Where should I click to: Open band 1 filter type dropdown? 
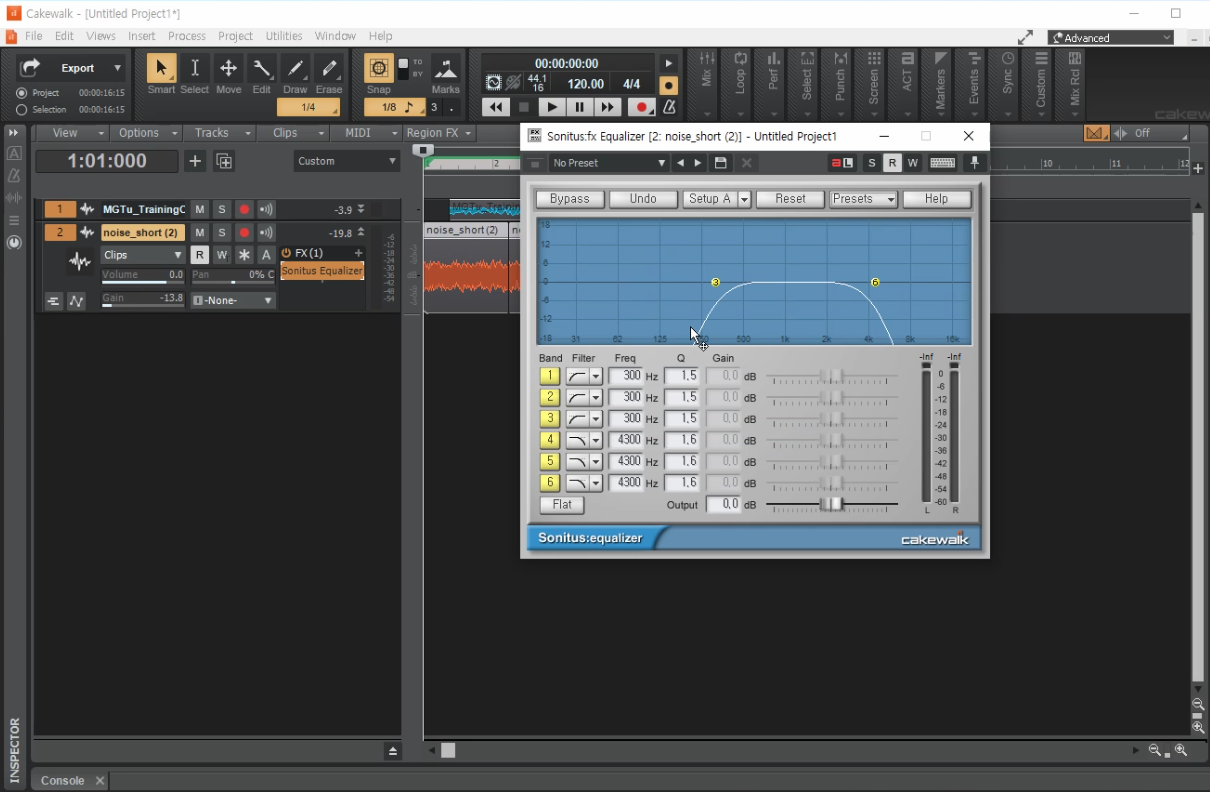click(x=595, y=377)
